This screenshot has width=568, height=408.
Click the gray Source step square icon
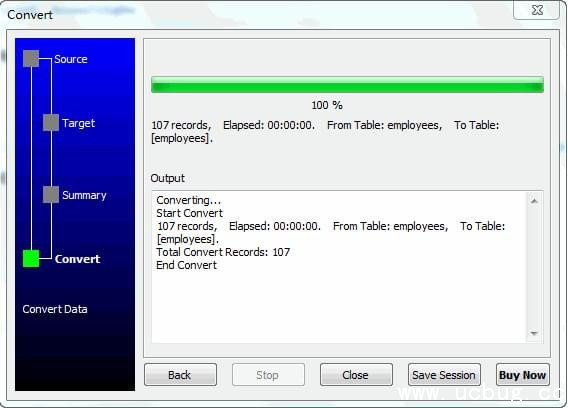pyautogui.click(x=31, y=59)
